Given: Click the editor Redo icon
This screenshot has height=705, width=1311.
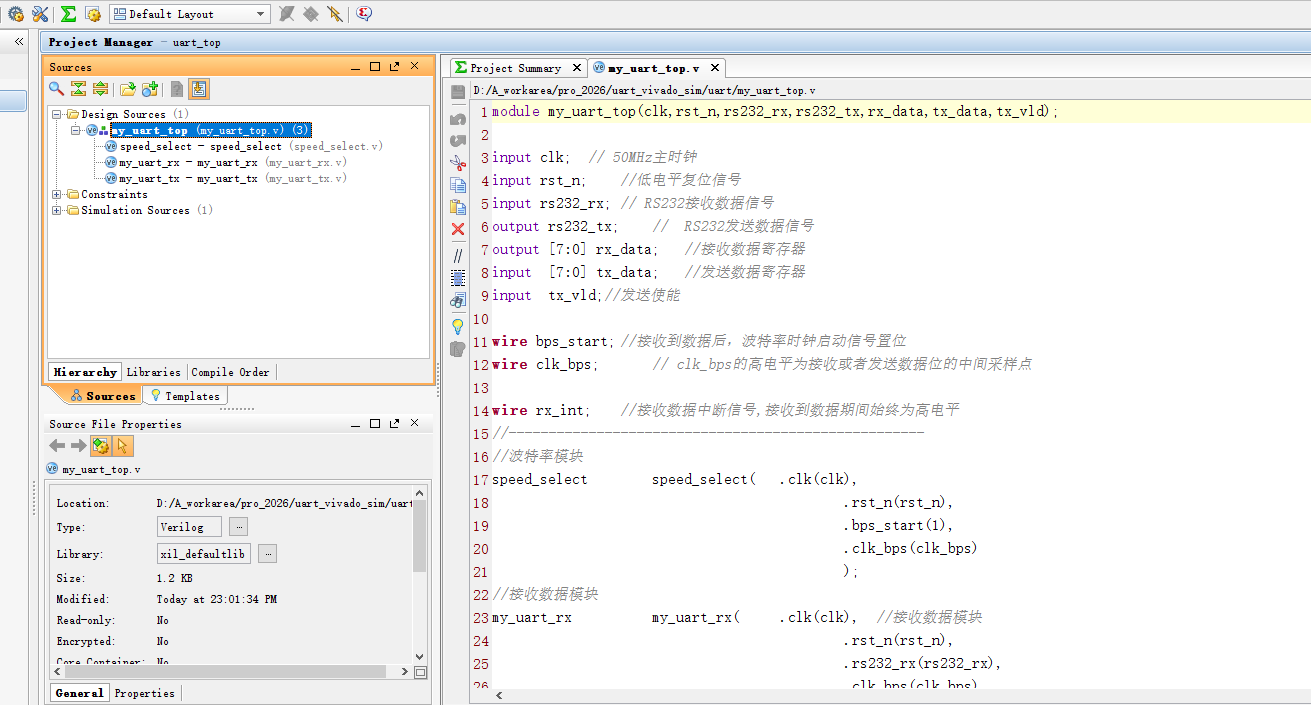Looking at the screenshot, I should tap(458, 140).
